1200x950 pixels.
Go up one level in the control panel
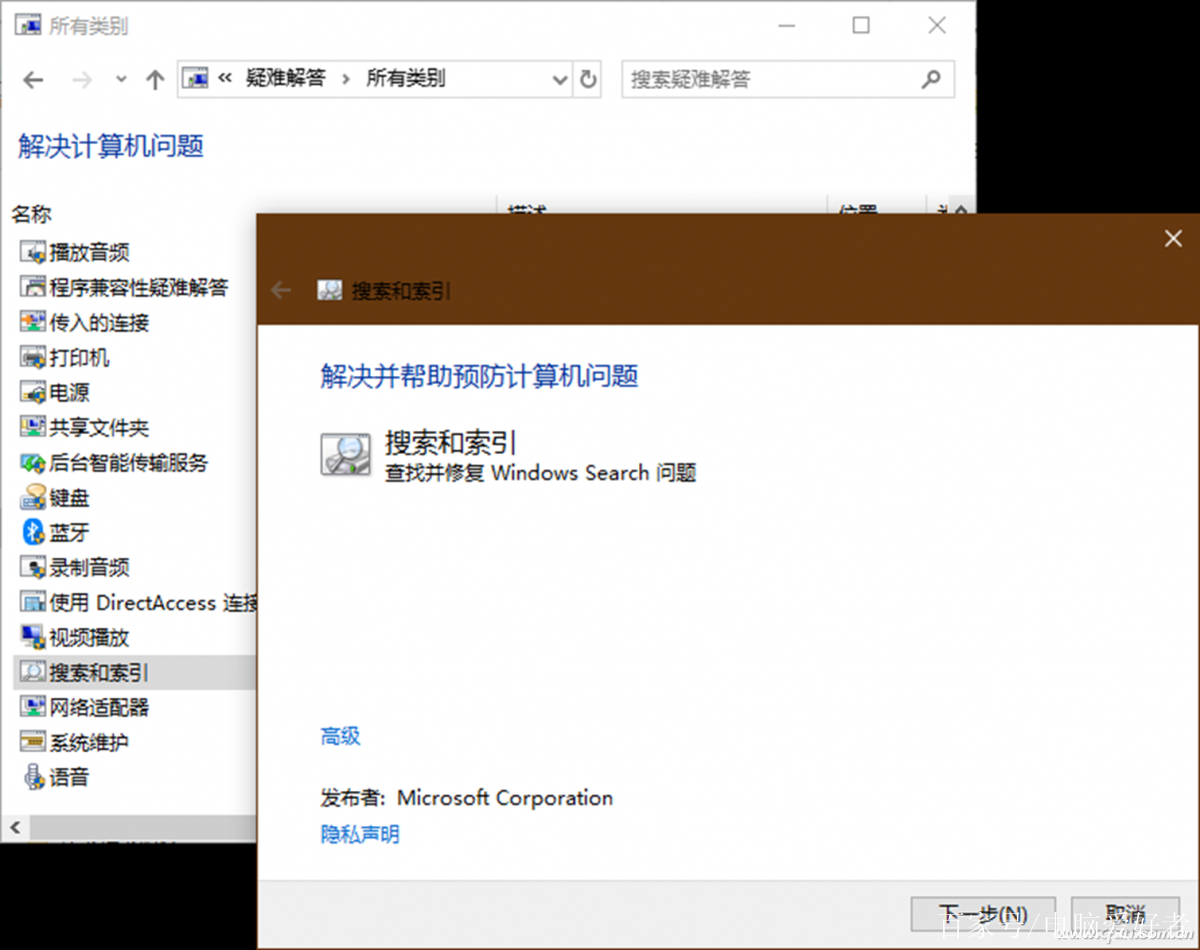pyautogui.click(x=154, y=80)
